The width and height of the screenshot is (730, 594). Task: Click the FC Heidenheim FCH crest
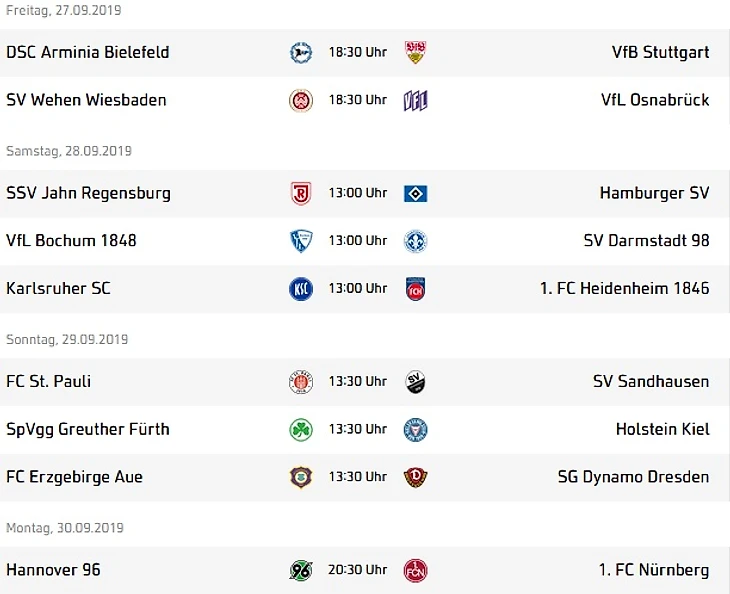415,289
